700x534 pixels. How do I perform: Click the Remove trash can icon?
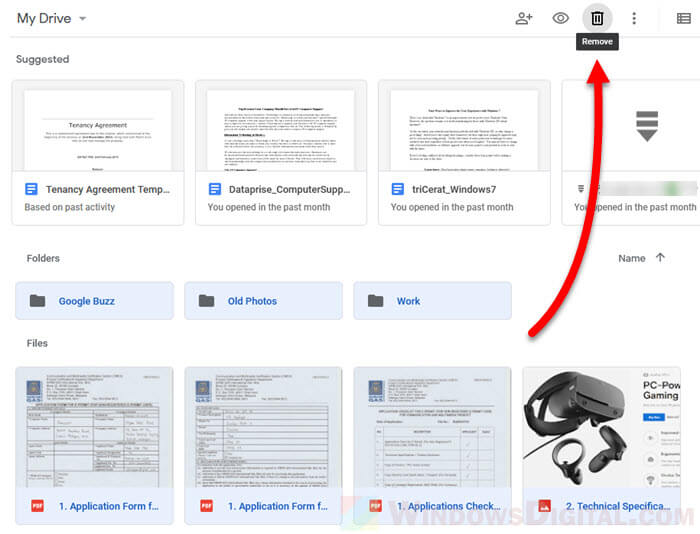(597, 18)
